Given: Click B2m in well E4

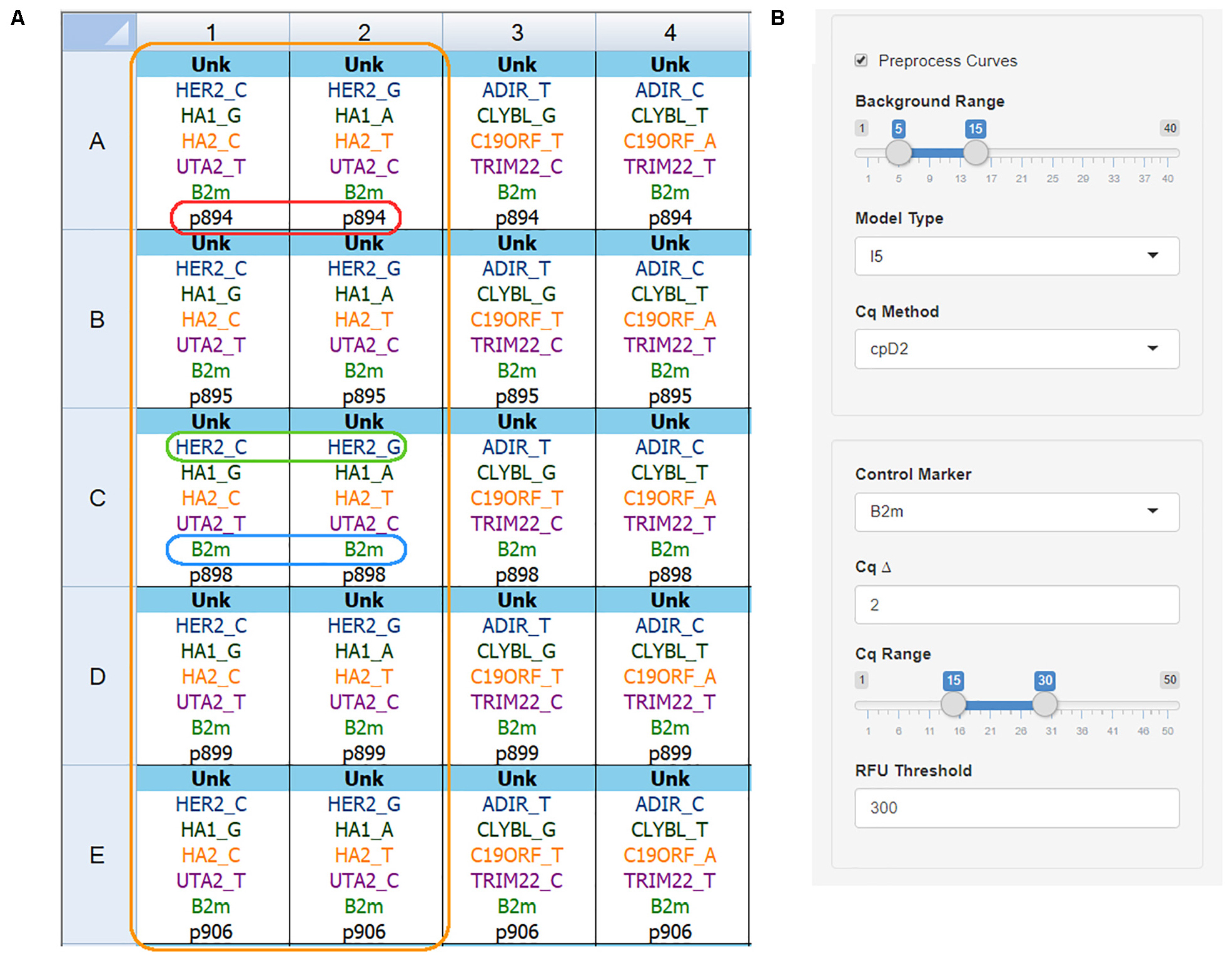Looking at the screenshot, I should pos(670,906).
